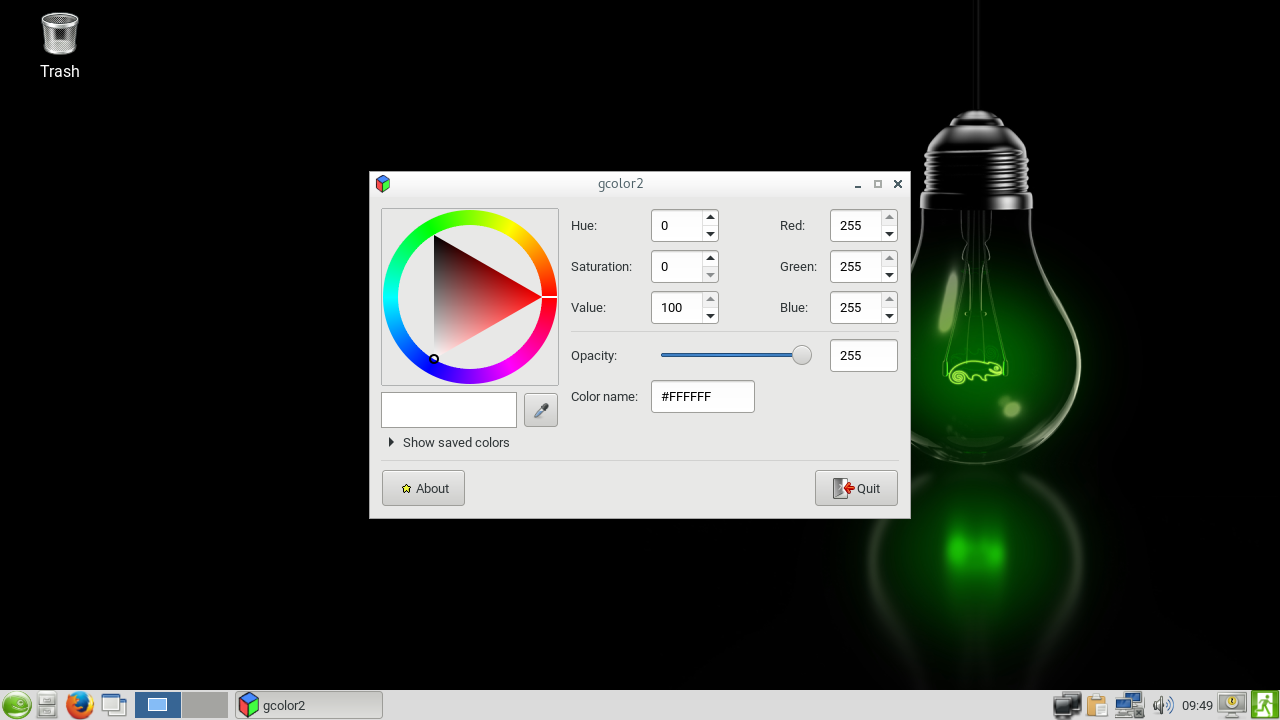Open the start menu launcher icon
Viewport: 1280px width, 720px height.
16,705
